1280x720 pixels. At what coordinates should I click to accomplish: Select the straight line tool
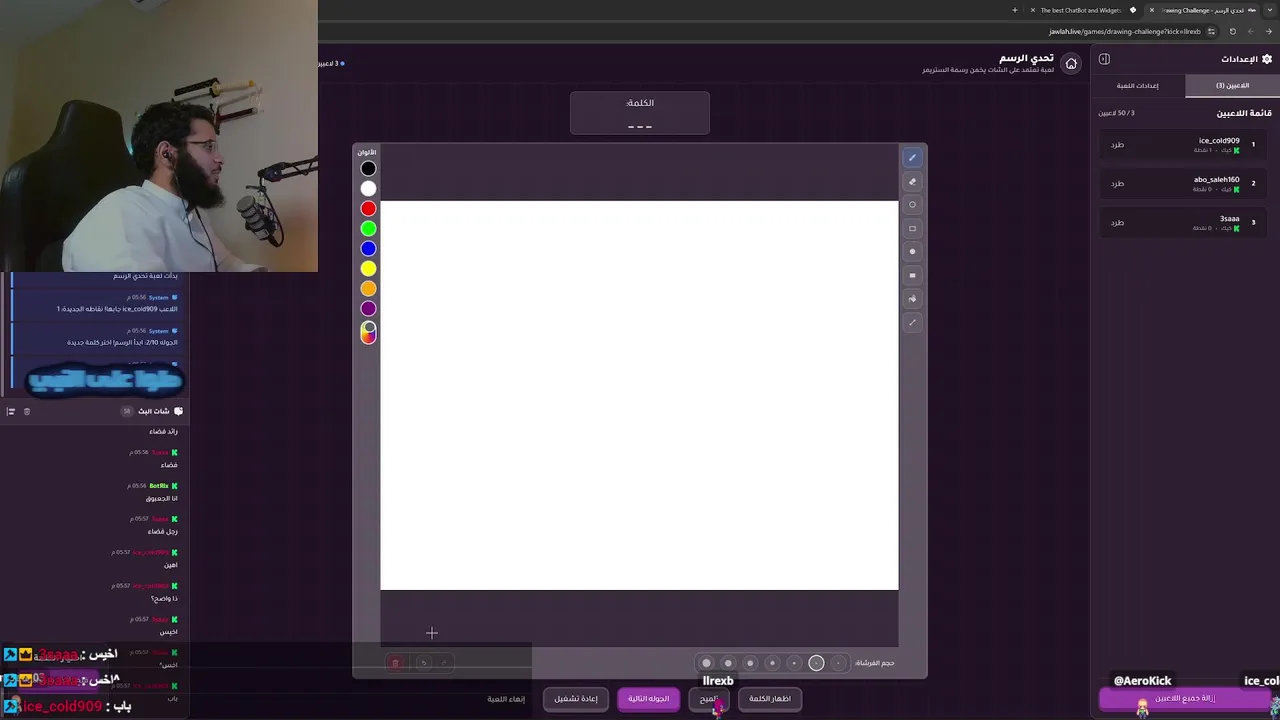912,322
